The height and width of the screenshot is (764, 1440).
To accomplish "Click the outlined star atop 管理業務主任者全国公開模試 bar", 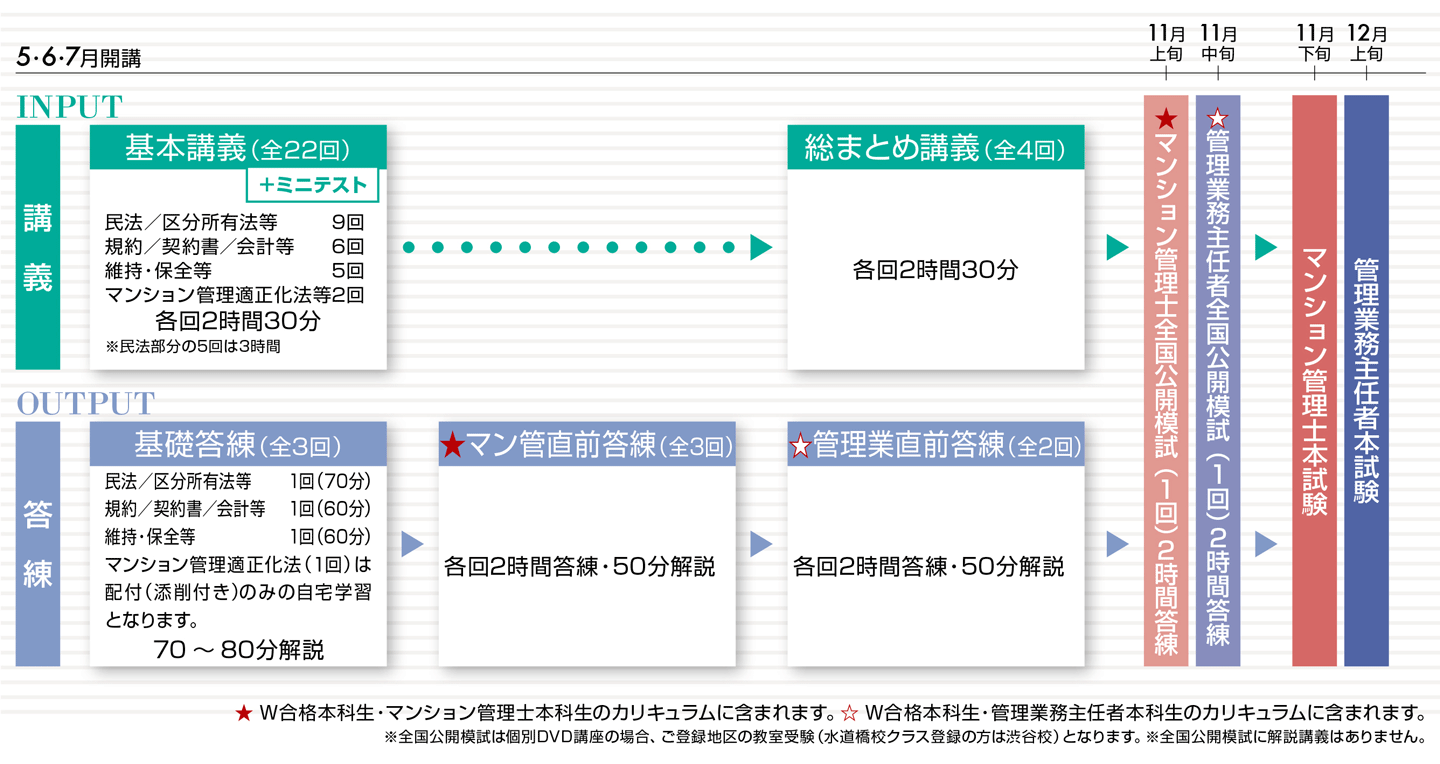I will (1217, 119).
